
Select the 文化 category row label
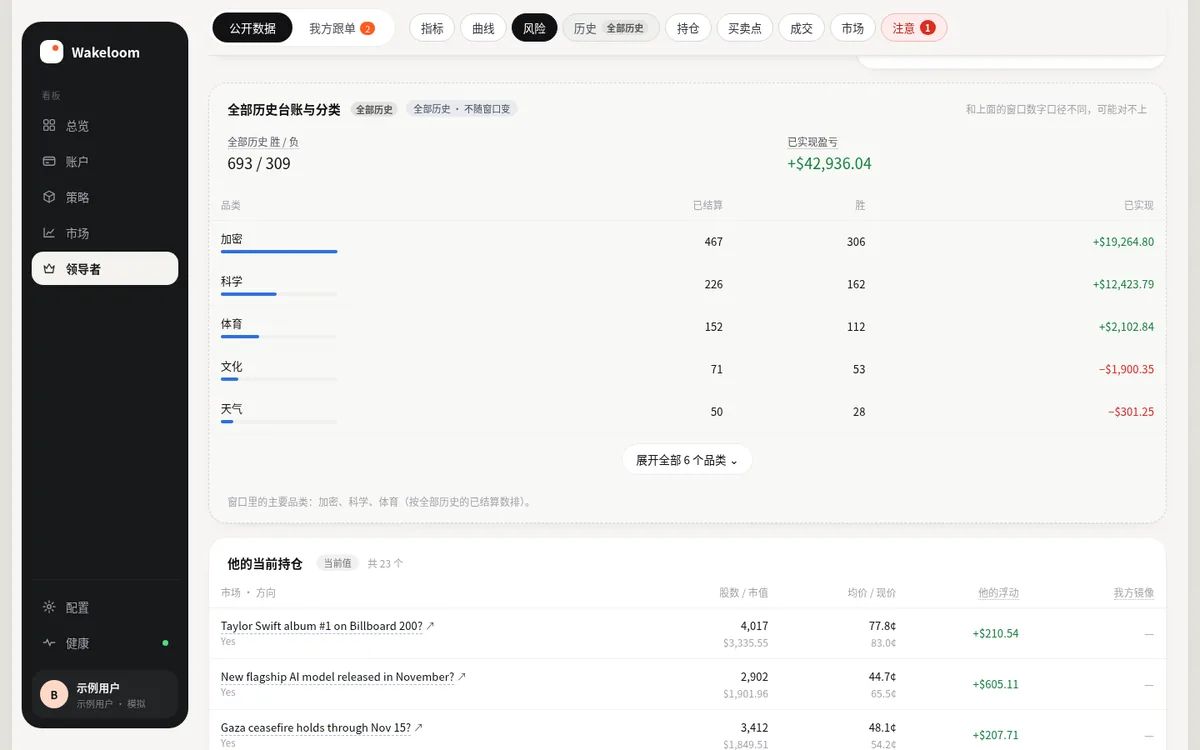point(232,367)
